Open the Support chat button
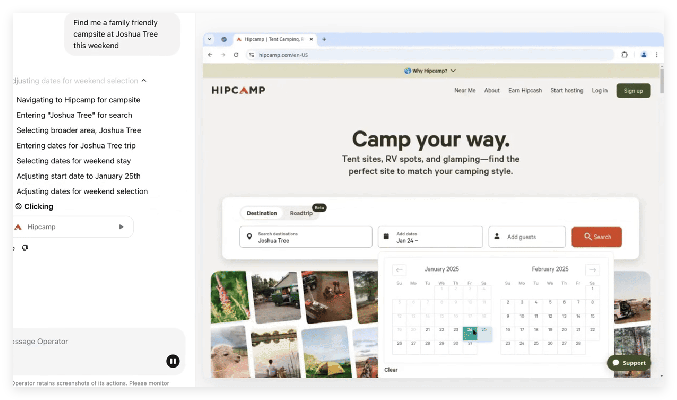The image size is (677, 400). point(629,363)
